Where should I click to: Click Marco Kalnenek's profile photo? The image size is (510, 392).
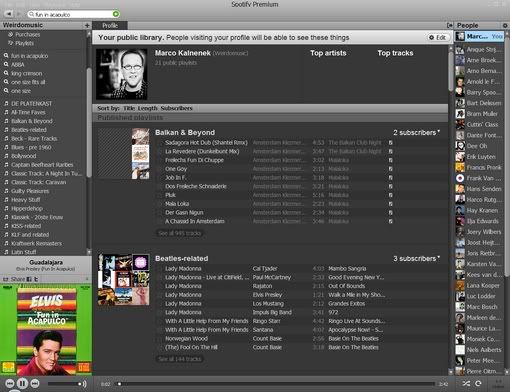122,74
